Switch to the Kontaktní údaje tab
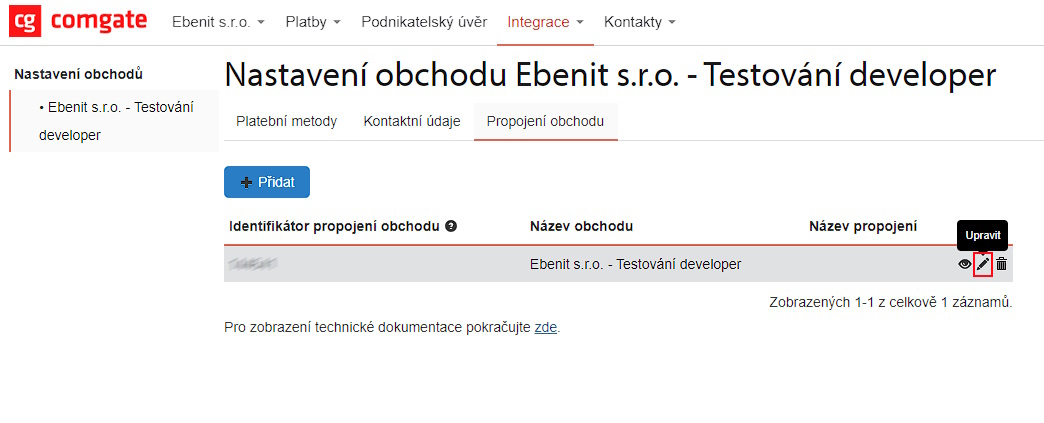This screenshot has height=423, width=1044. point(412,122)
